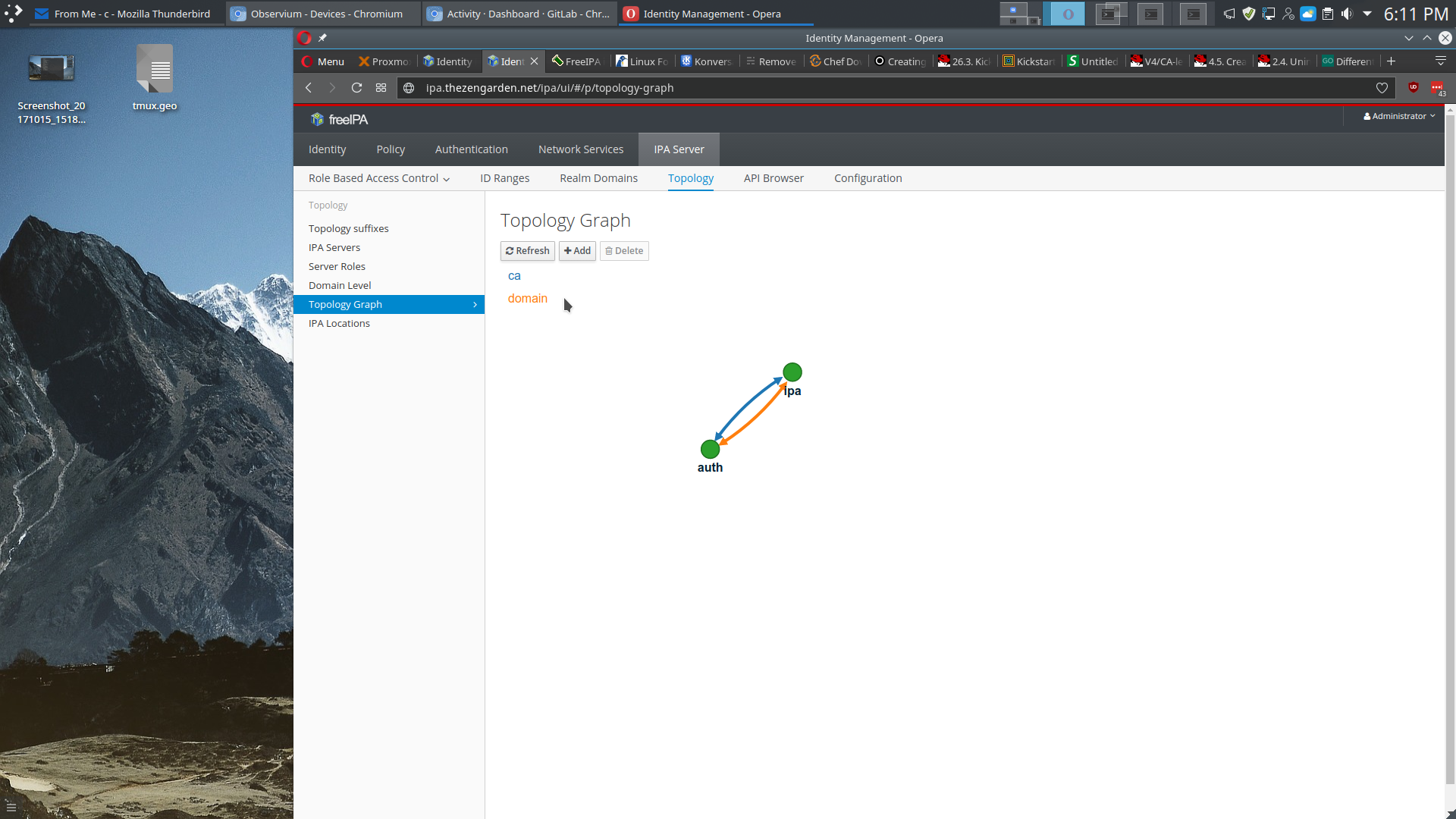Open the Opera Menu button
1456x819 pixels.
pyautogui.click(x=323, y=61)
